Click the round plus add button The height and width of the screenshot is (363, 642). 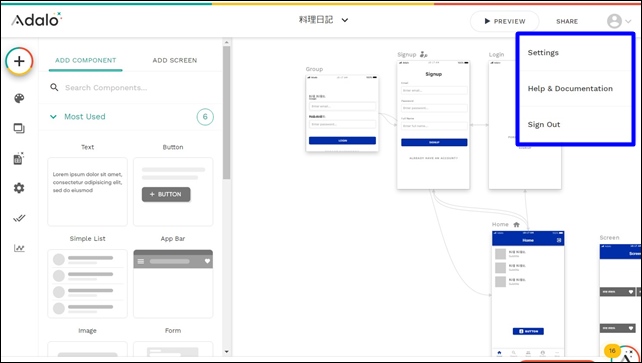pyautogui.click(x=19, y=61)
